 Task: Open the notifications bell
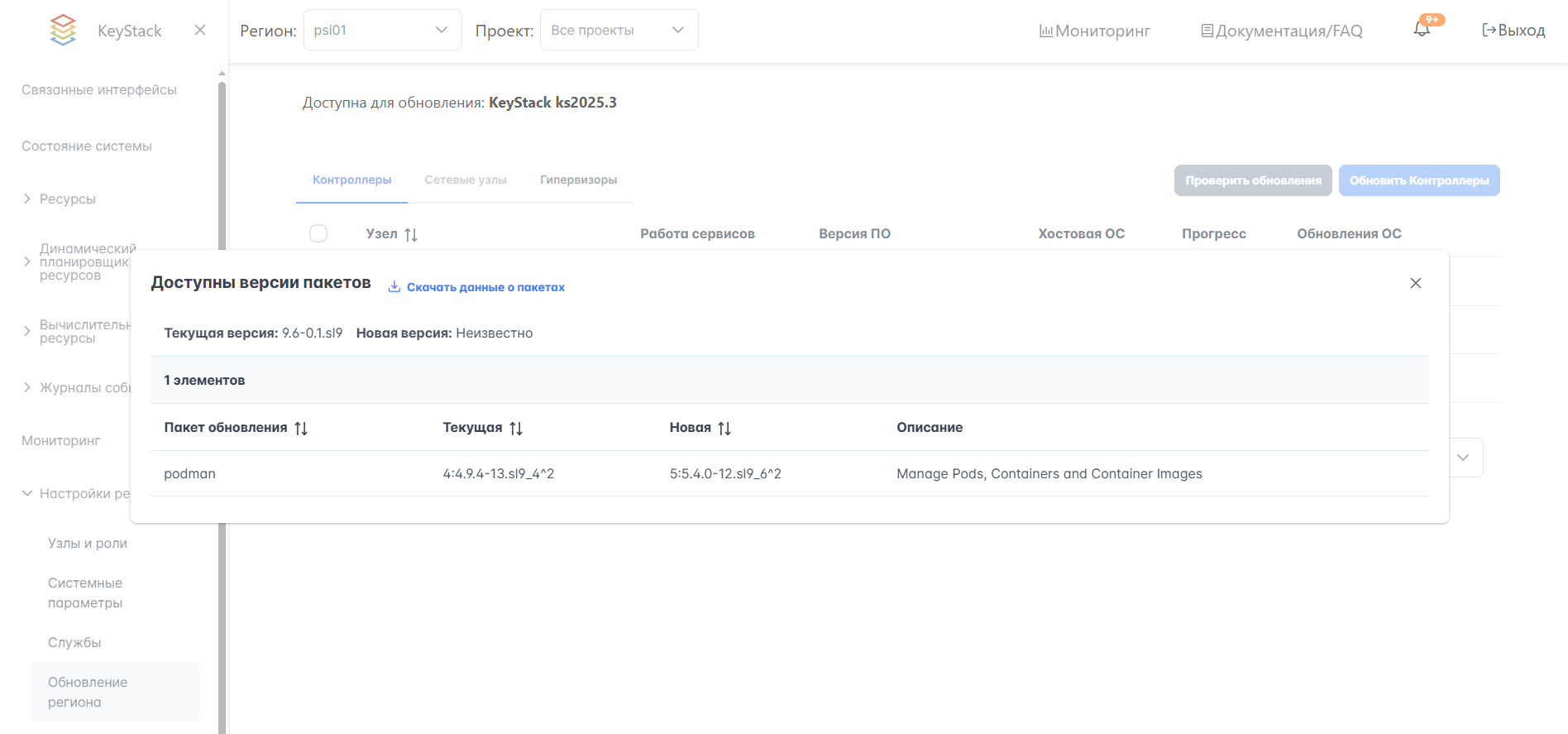1422,30
